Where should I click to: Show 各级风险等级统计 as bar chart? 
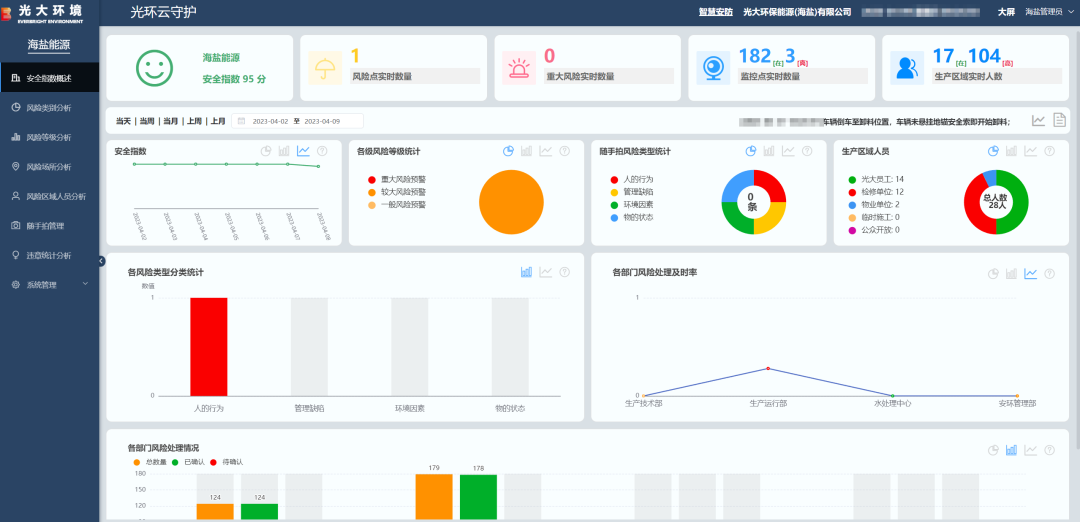tap(527, 151)
